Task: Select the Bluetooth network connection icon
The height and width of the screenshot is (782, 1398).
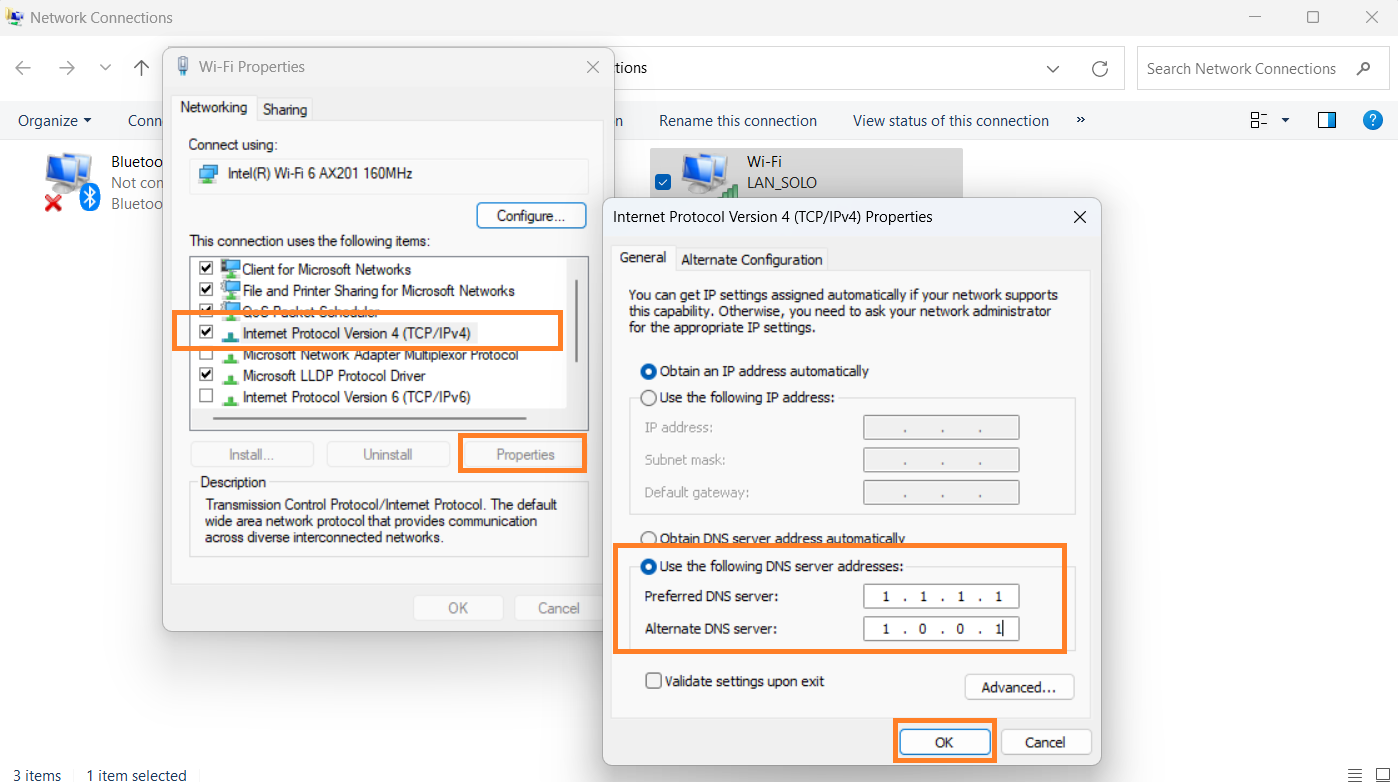Action: pos(68,182)
